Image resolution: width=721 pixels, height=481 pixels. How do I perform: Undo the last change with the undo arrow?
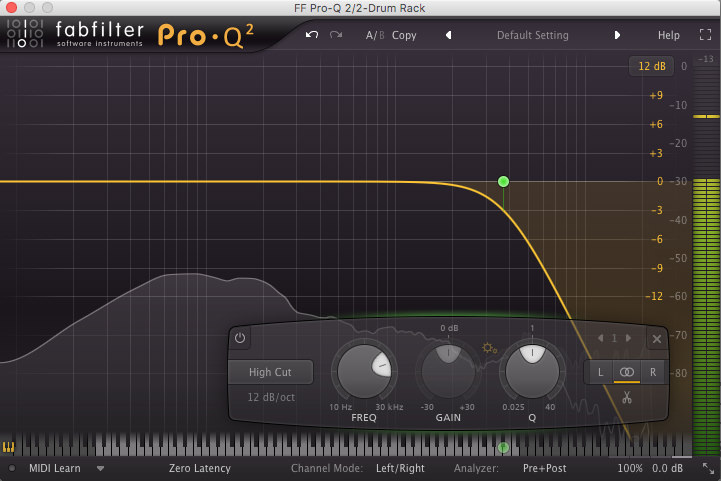coord(312,35)
